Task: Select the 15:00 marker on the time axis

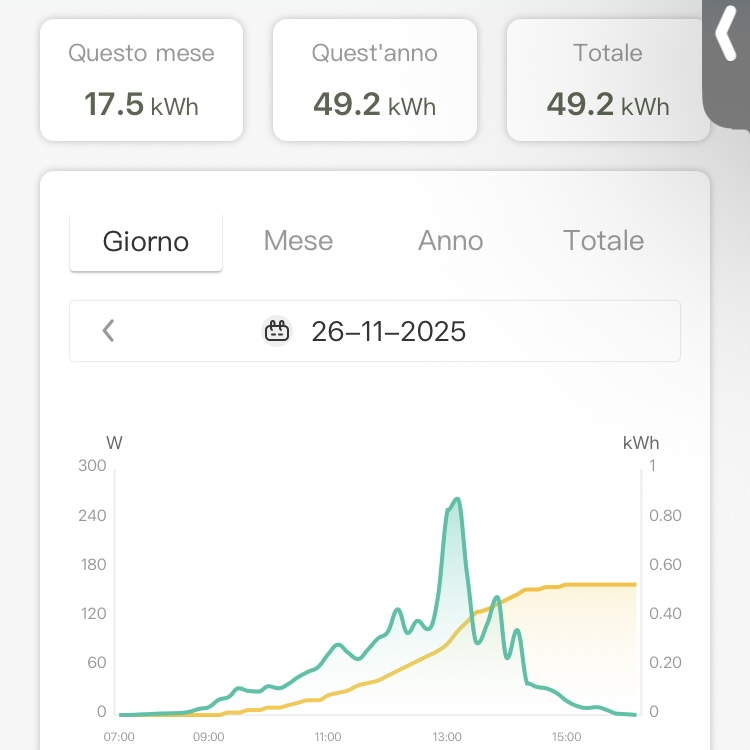Action: pyautogui.click(x=566, y=737)
